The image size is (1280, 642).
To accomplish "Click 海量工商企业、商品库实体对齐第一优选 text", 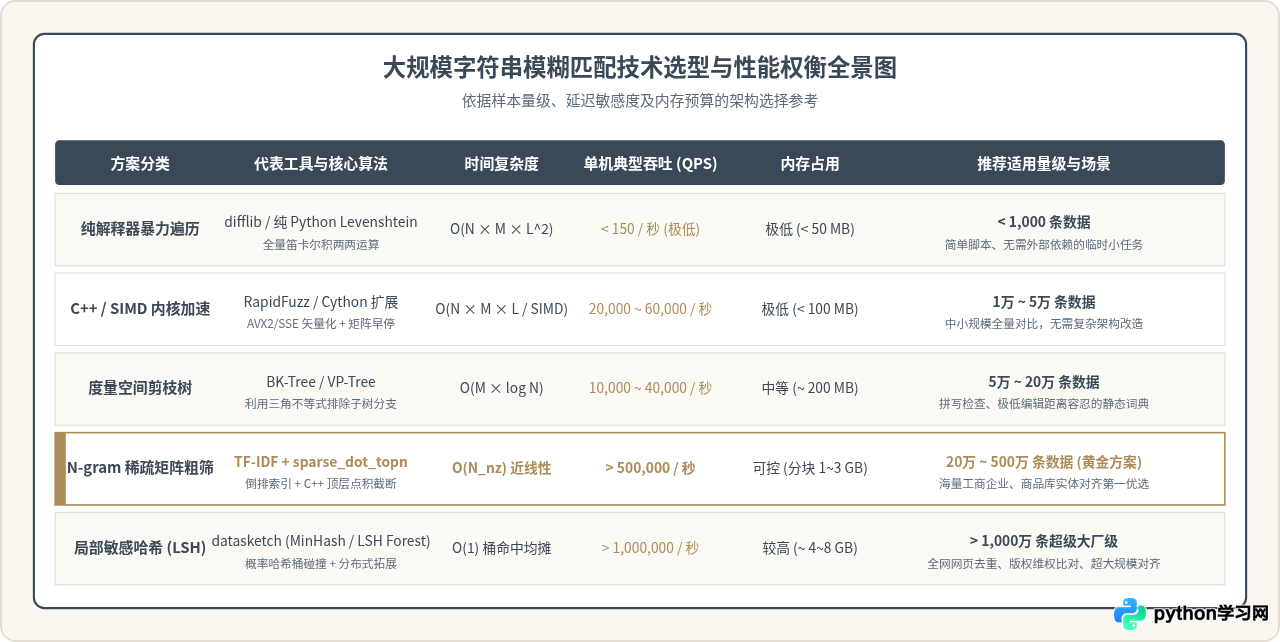I will pos(1044,484).
